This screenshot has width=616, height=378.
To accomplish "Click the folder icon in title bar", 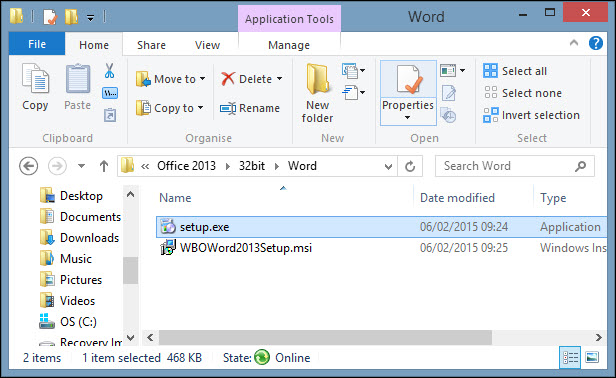I will click(16, 16).
